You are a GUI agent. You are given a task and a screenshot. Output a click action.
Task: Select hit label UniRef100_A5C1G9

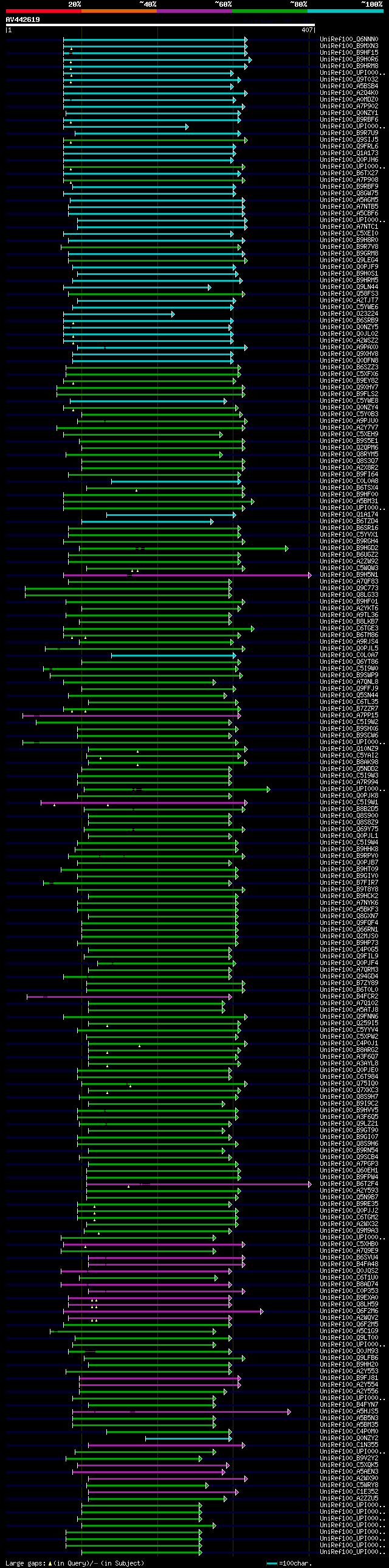349,1331
